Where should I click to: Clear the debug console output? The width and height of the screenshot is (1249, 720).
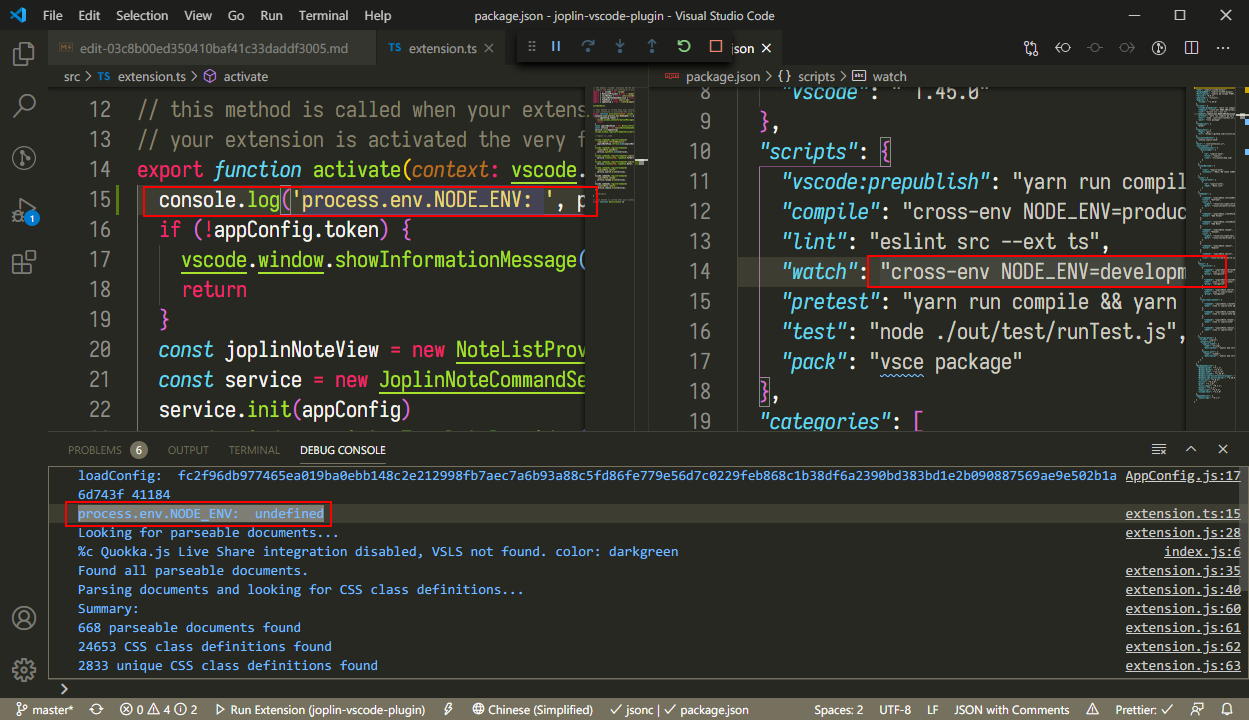pos(1159,450)
